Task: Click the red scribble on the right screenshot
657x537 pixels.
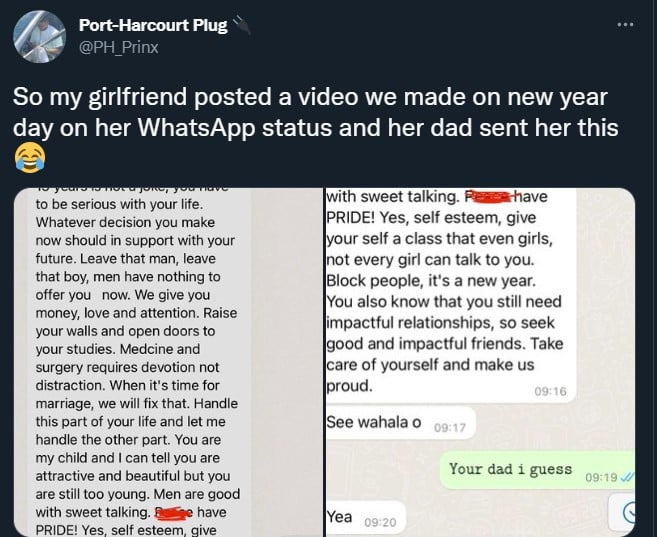Action: (x=491, y=196)
